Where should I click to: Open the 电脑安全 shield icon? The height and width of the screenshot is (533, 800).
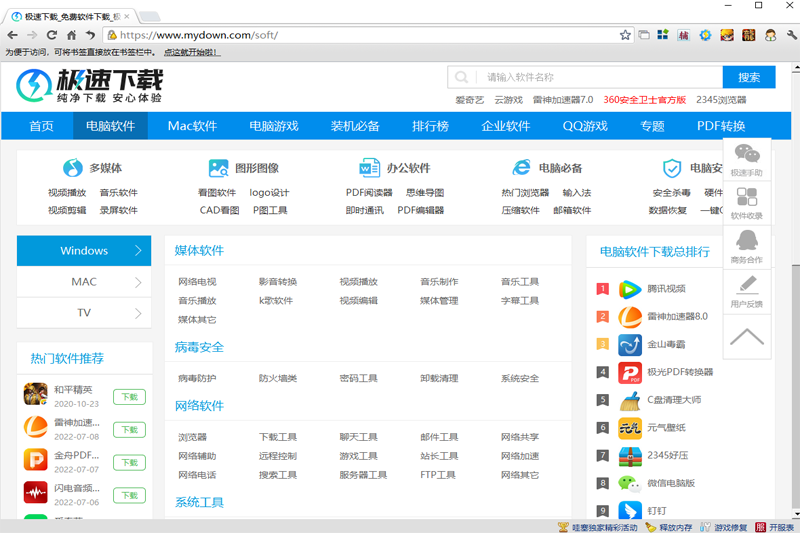click(x=671, y=168)
